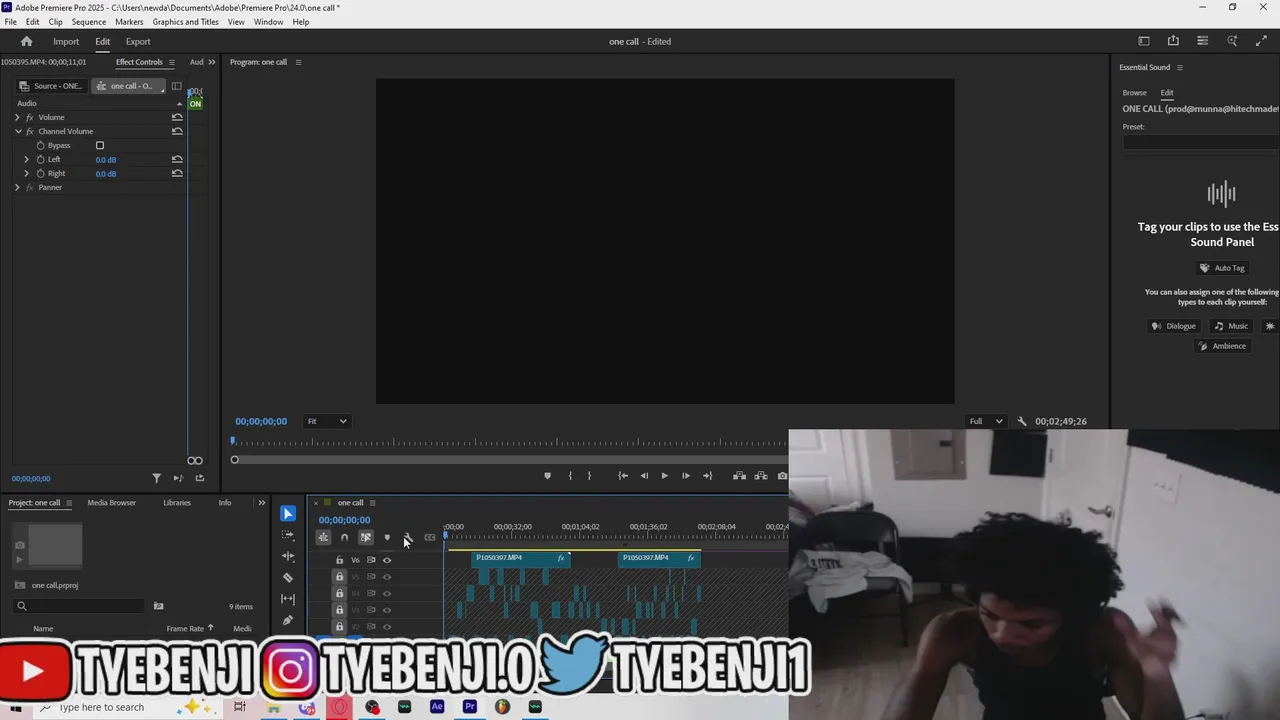This screenshot has height=720, width=1280.
Task: Toggle Linked Selection in timeline
Action: (366, 537)
